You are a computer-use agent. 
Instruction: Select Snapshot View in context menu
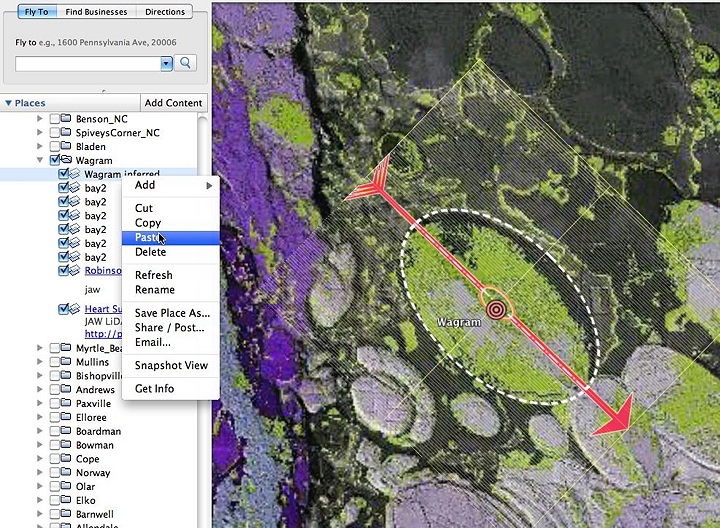(171, 365)
